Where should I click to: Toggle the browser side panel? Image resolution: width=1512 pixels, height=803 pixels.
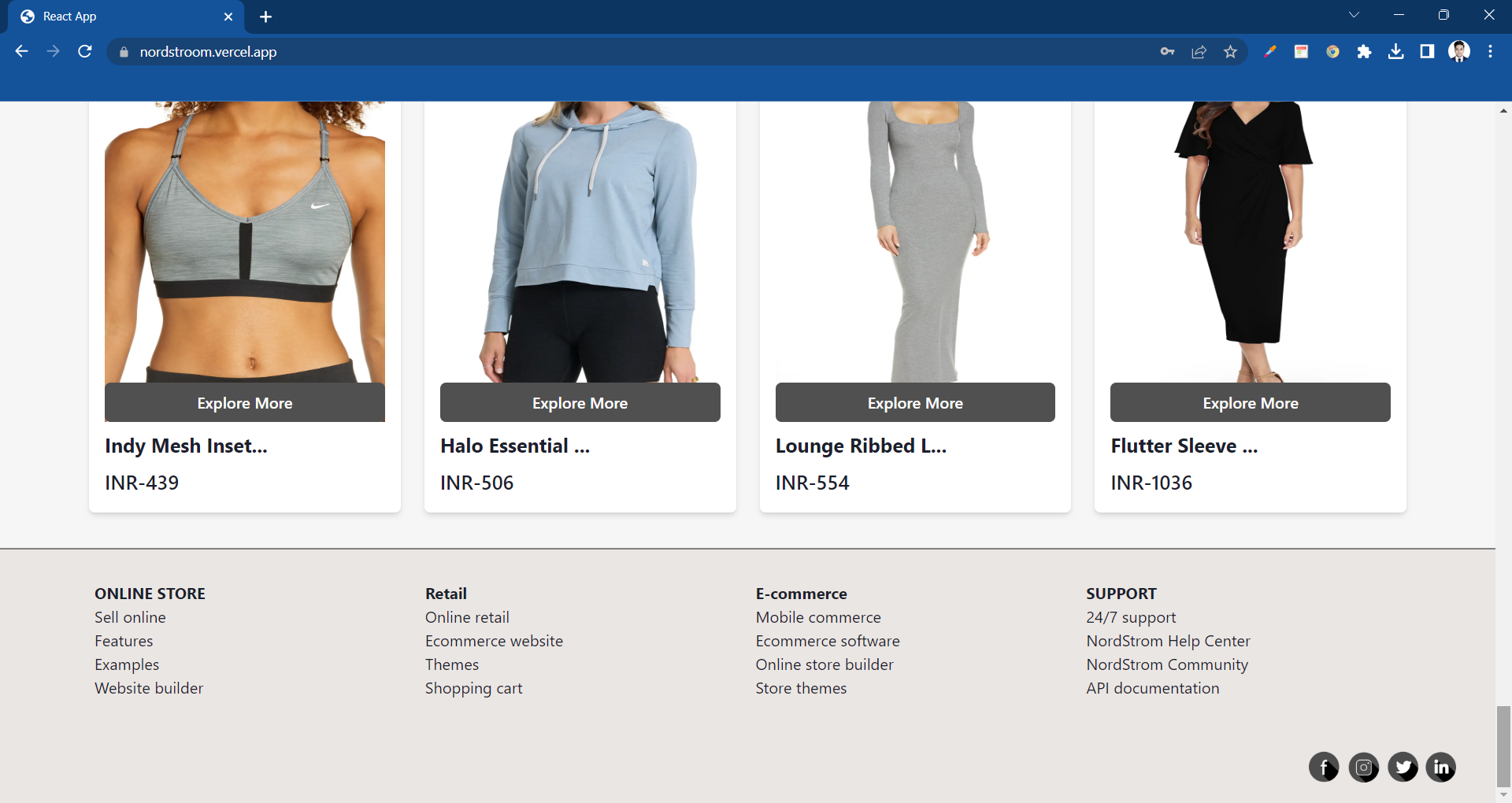tap(1427, 52)
